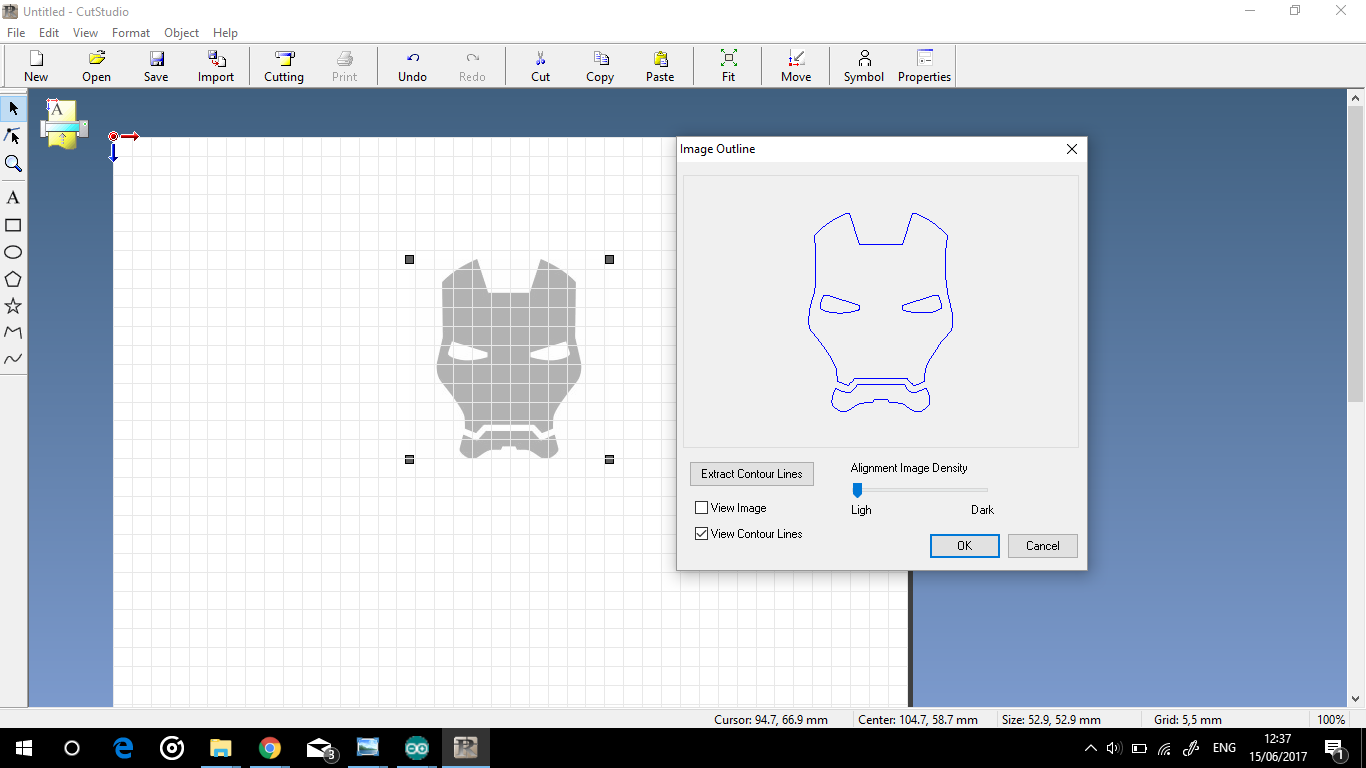The width and height of the screenshot is (1366, 768).
Task: Select the Text A tool
Action: 13,198
